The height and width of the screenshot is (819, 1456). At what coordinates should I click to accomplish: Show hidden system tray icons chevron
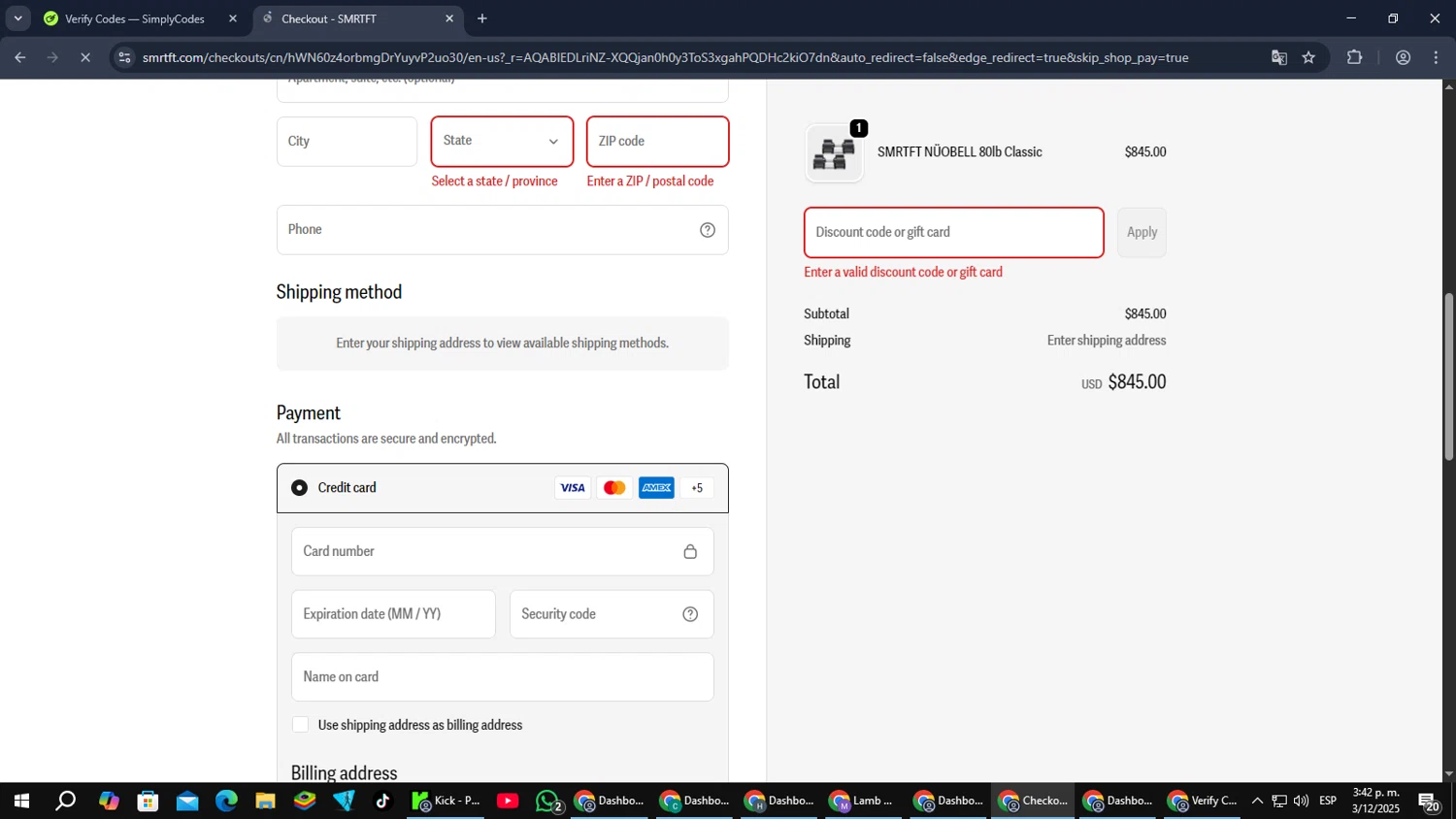click(x=1257, y=801)
